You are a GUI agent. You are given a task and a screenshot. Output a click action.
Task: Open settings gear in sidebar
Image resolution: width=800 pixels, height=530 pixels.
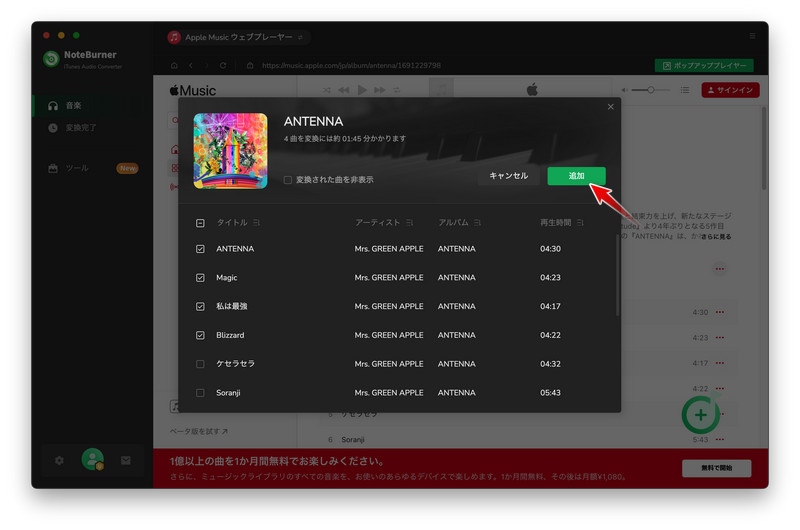pyautogui.click(x=59, y=461)
